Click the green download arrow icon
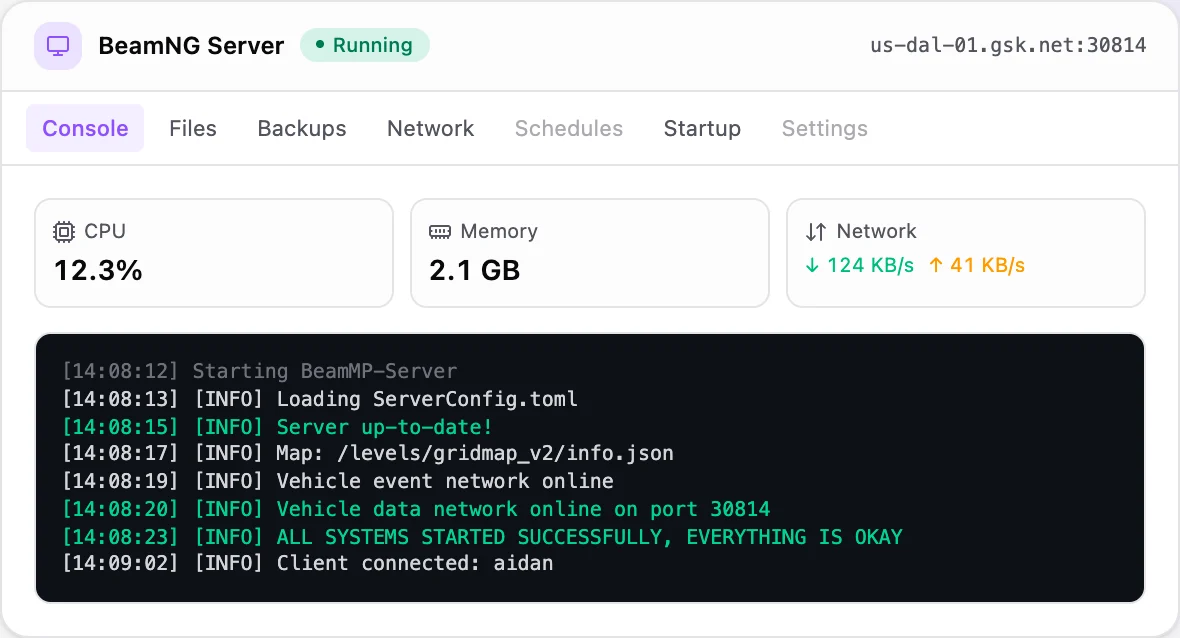The width and height of the screenshot is (1180, 638). tap(812, 265)
